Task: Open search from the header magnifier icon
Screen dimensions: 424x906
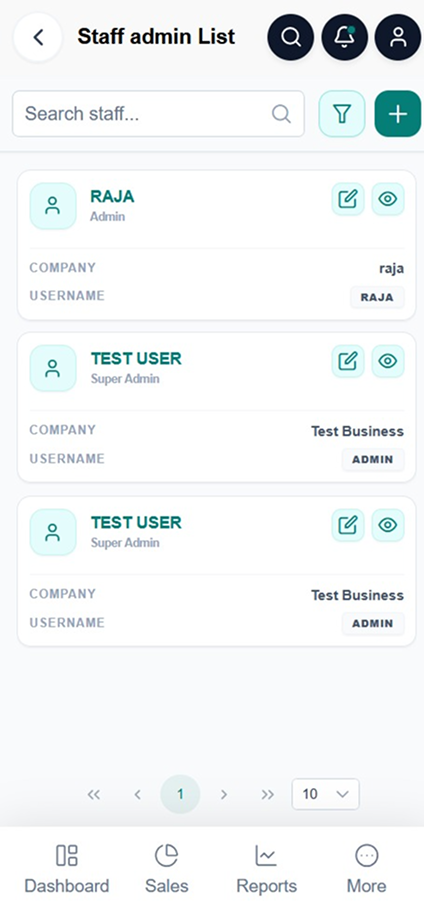Action: click(291, 38)
